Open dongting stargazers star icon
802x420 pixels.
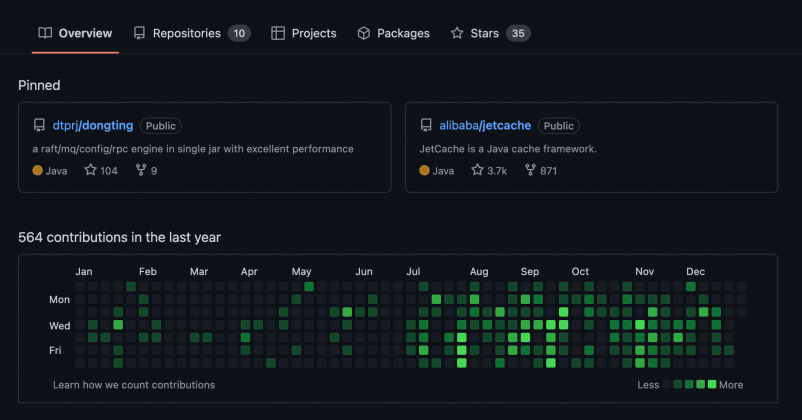coord(90,170)
